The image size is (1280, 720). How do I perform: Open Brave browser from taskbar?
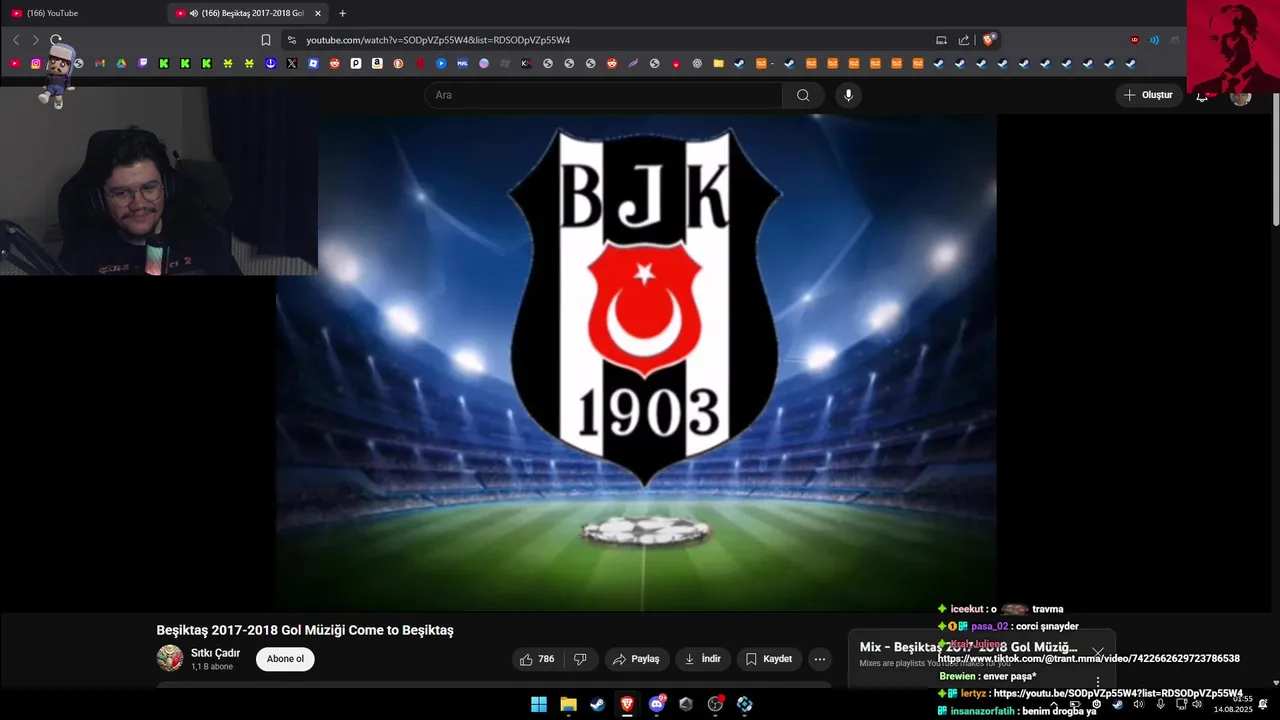[x=627, y=704]
